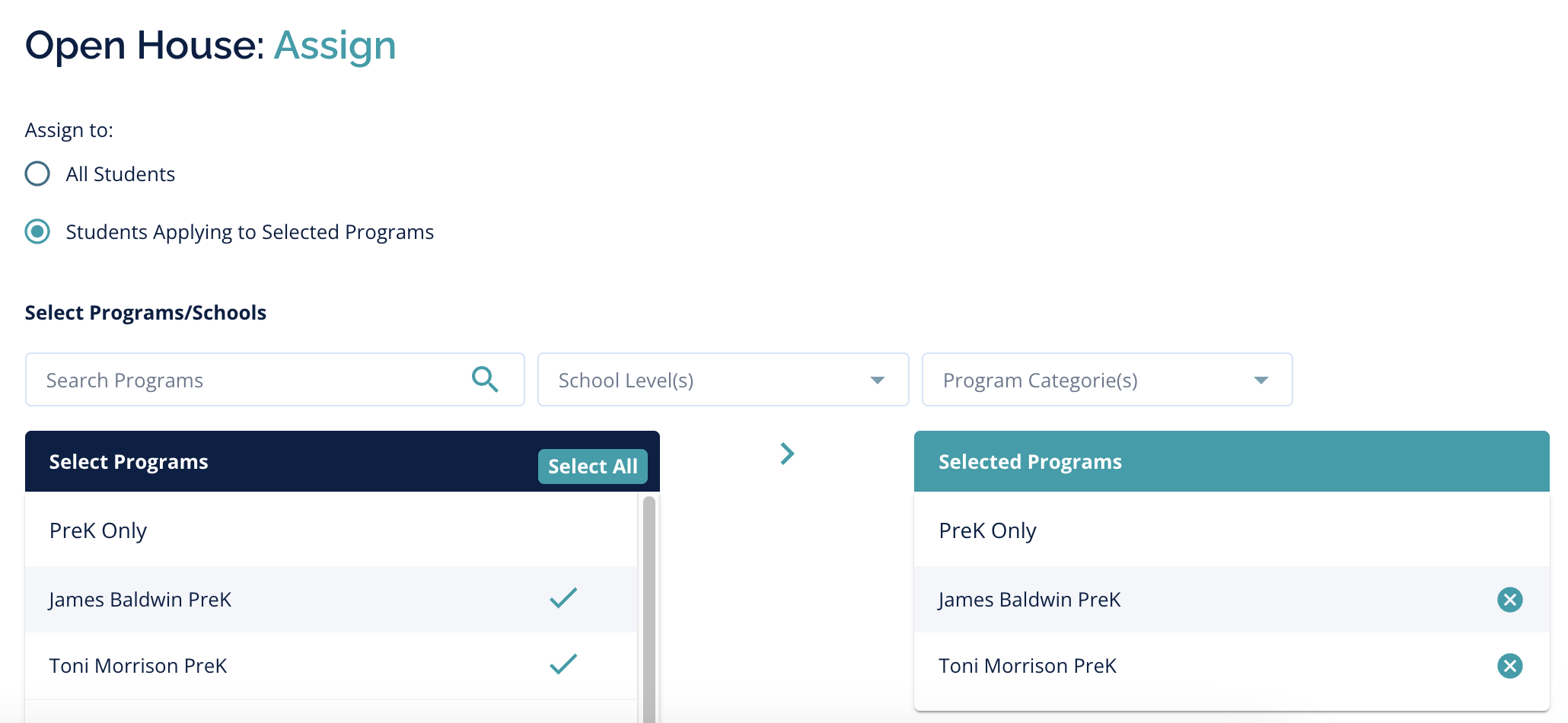The width and height of the screenshot is (1568, 723).
Task: Click the Select Programs list scrollbar
Action: 649,609
